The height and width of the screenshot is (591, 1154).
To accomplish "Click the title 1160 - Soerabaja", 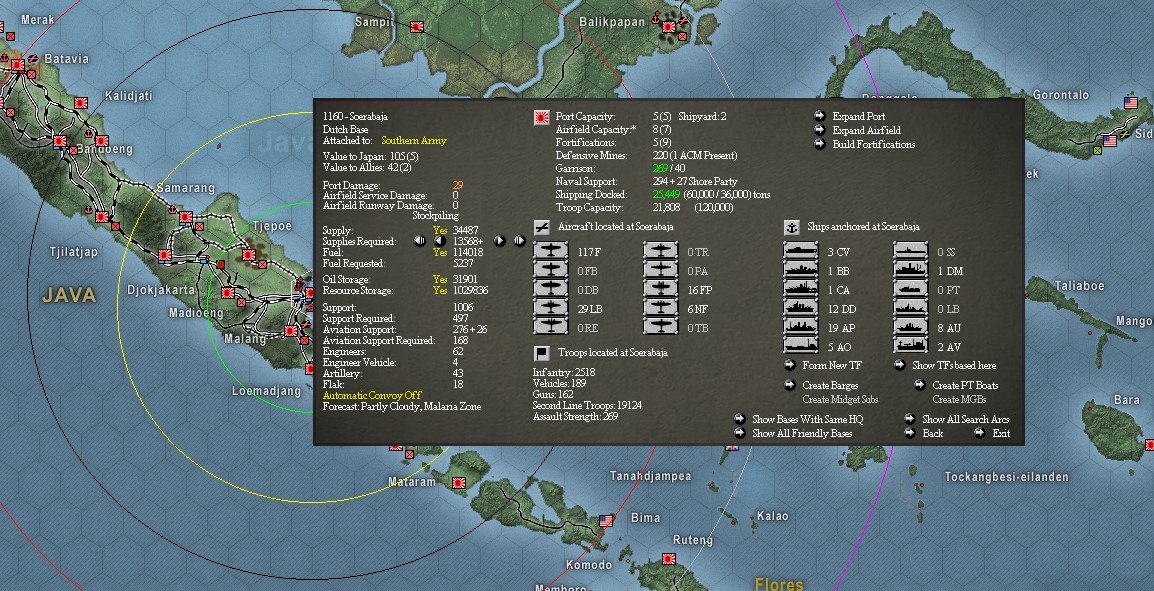I will (355, 116).
